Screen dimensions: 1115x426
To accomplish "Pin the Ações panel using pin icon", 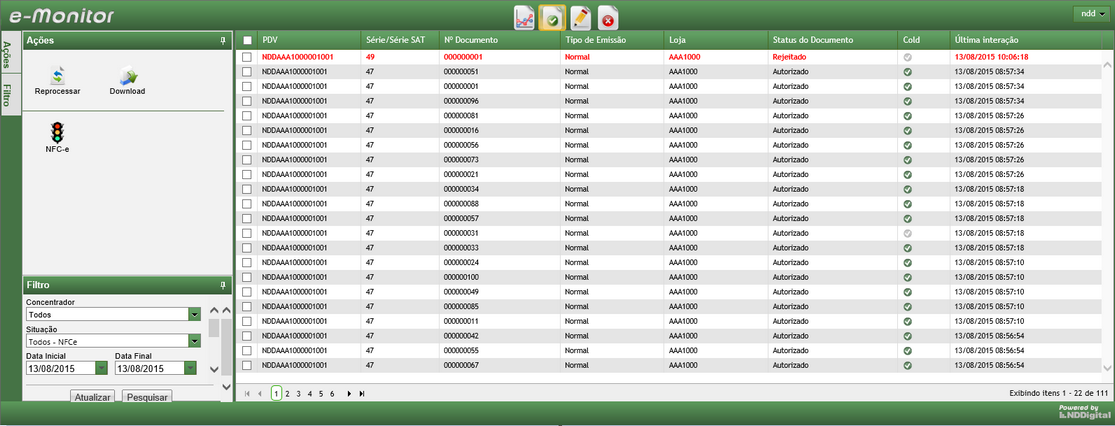I will coord(223,40).
